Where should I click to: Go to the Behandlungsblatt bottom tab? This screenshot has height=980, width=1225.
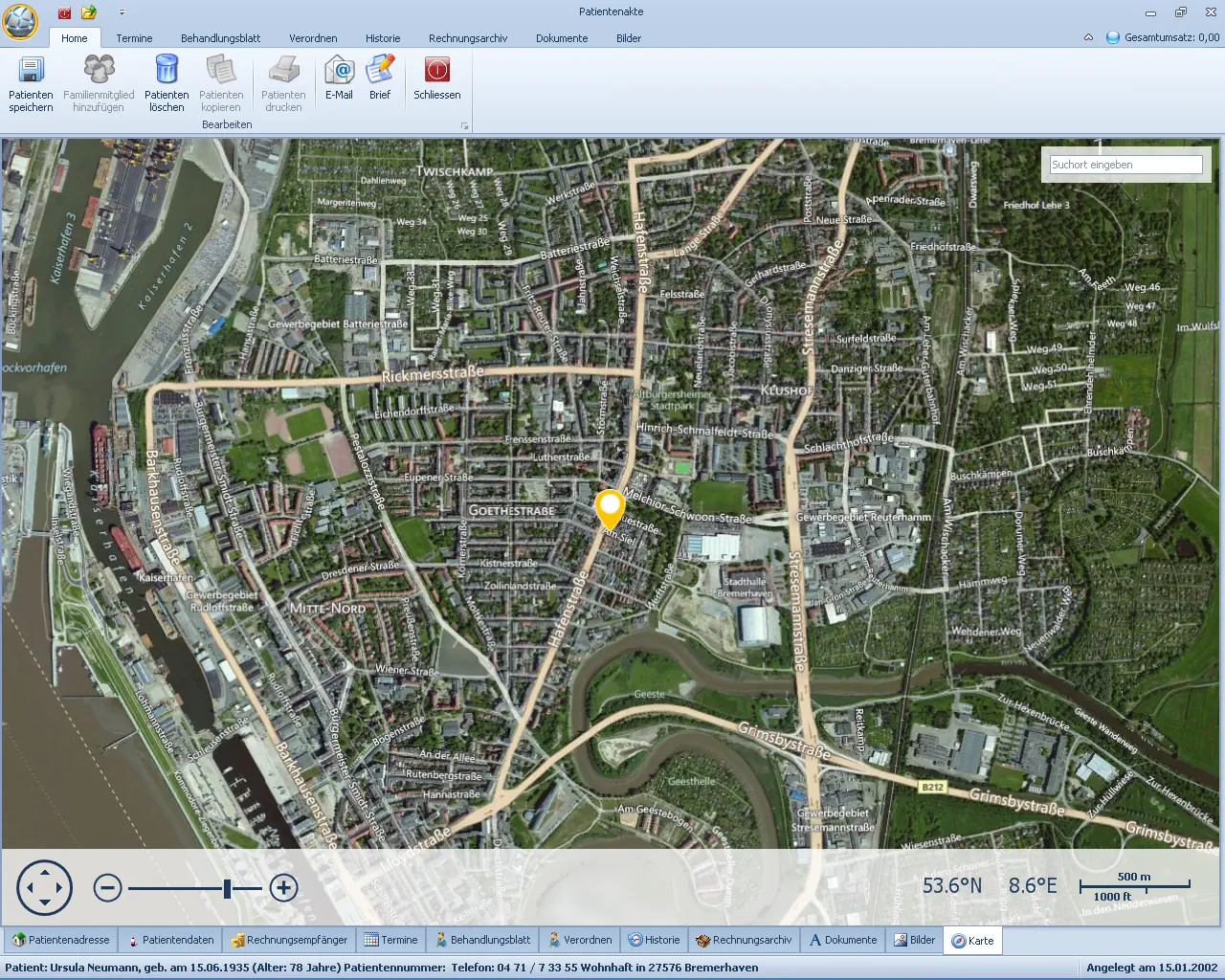pos(482,940)
